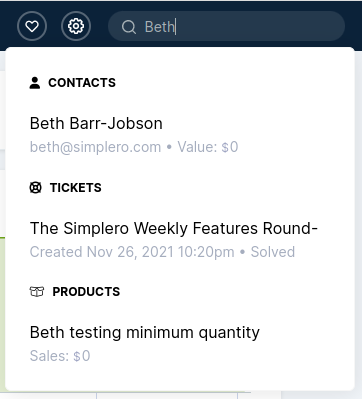
Task: Select the CONTACTS section heading
Action: 82,83
